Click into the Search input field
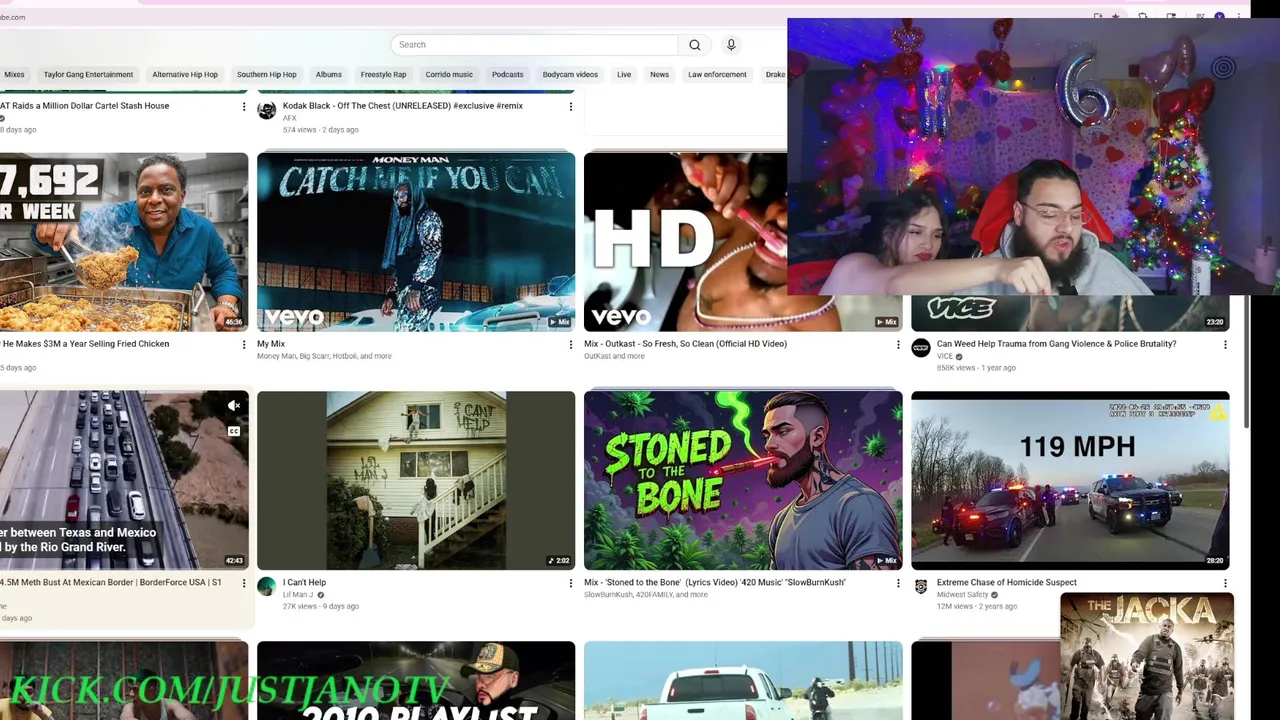The height and width of the screenshot is (720, 1280). 535,45
